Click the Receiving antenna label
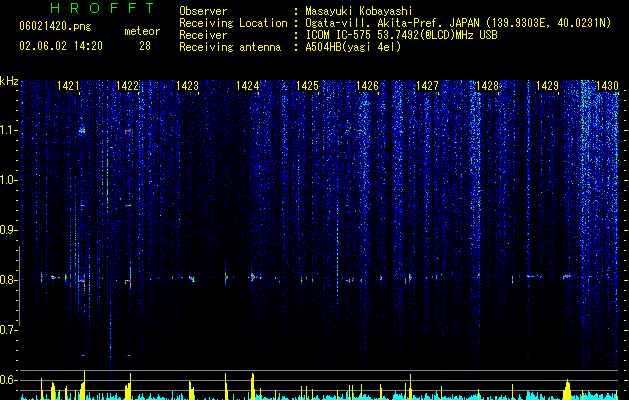The image size is (629, 400). (230, 47)
